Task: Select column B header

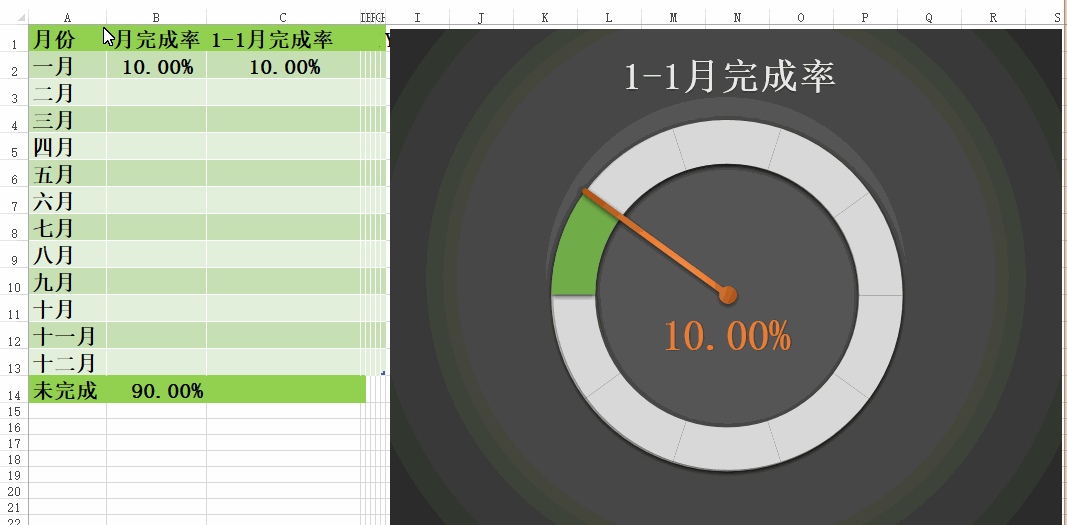Action: [157, 17]
